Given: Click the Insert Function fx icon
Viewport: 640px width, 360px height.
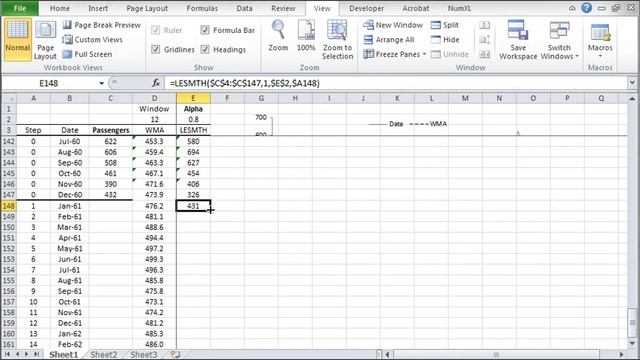Looking at the screenshot, I should (156, 83).
